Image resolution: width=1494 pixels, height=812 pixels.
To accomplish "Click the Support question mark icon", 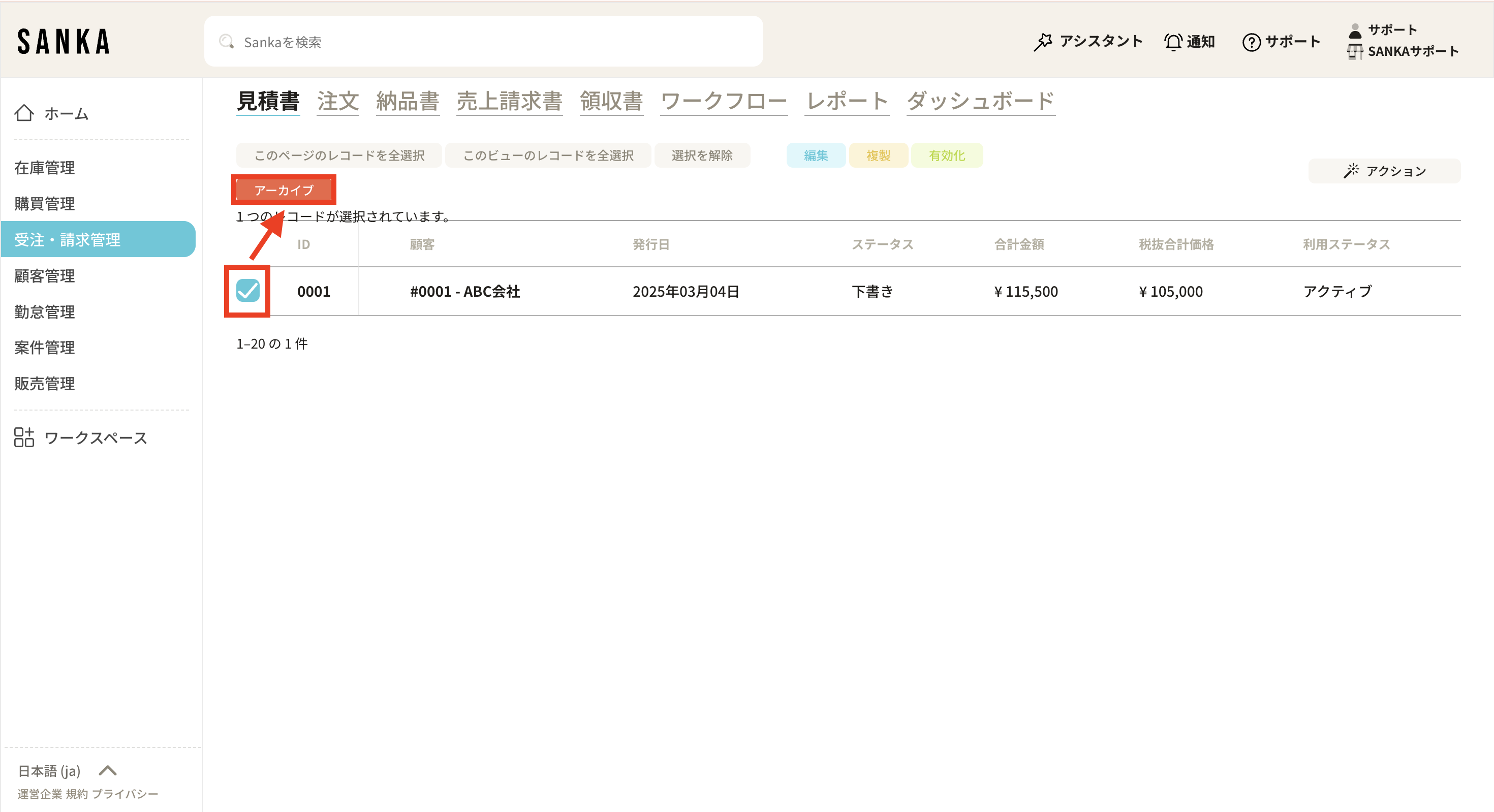I will tap(1251, 42).
